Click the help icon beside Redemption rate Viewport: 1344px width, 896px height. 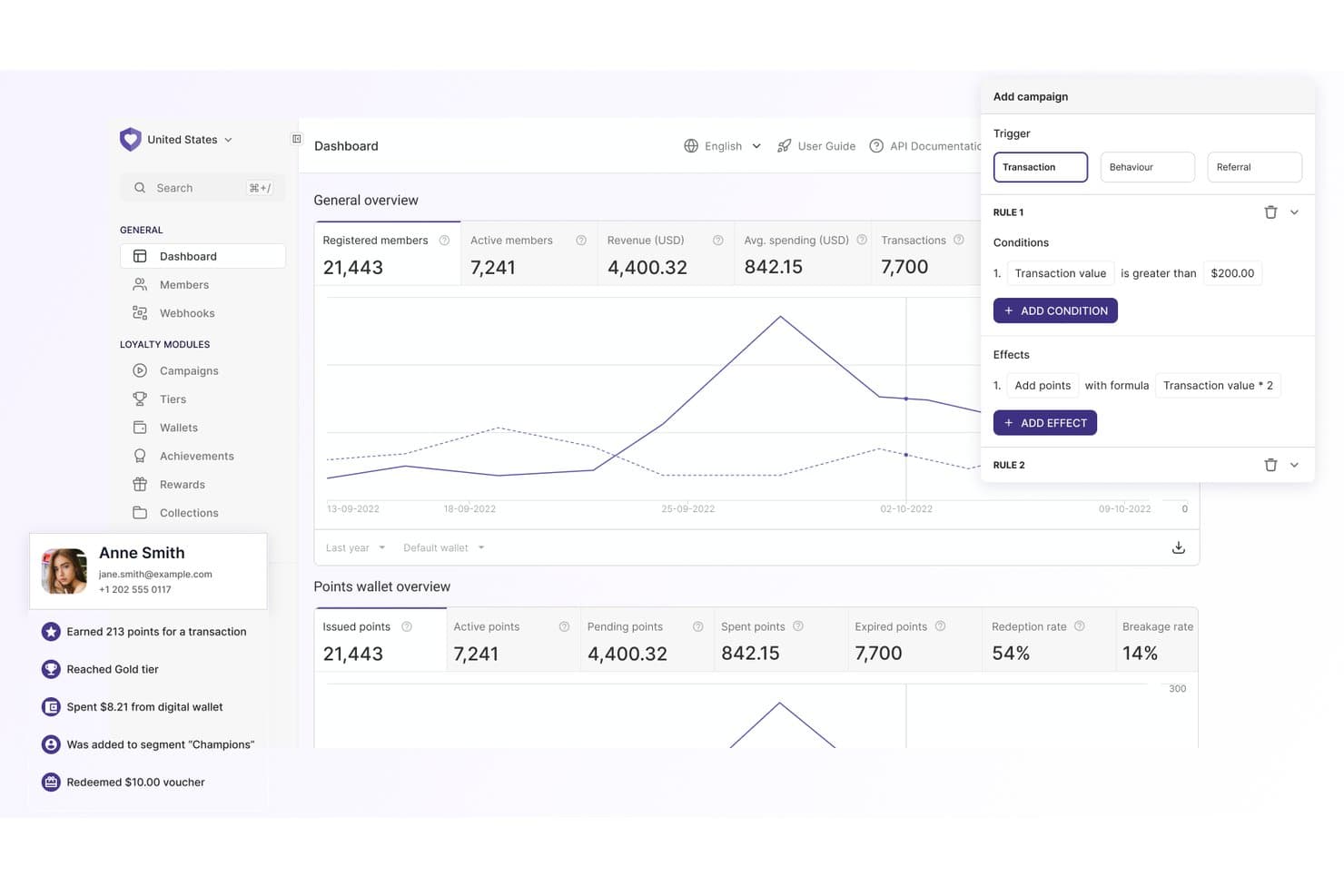click(1080, 626)
